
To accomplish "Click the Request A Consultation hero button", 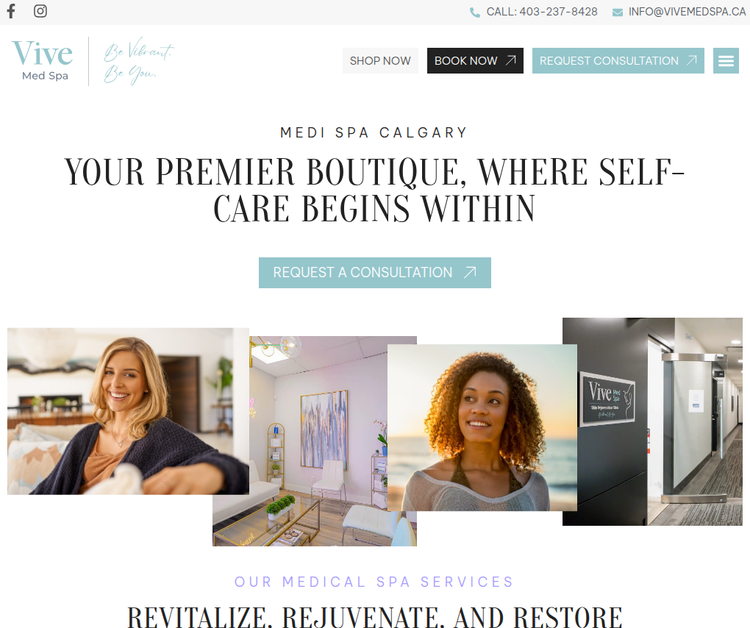I will pos(375,273).
